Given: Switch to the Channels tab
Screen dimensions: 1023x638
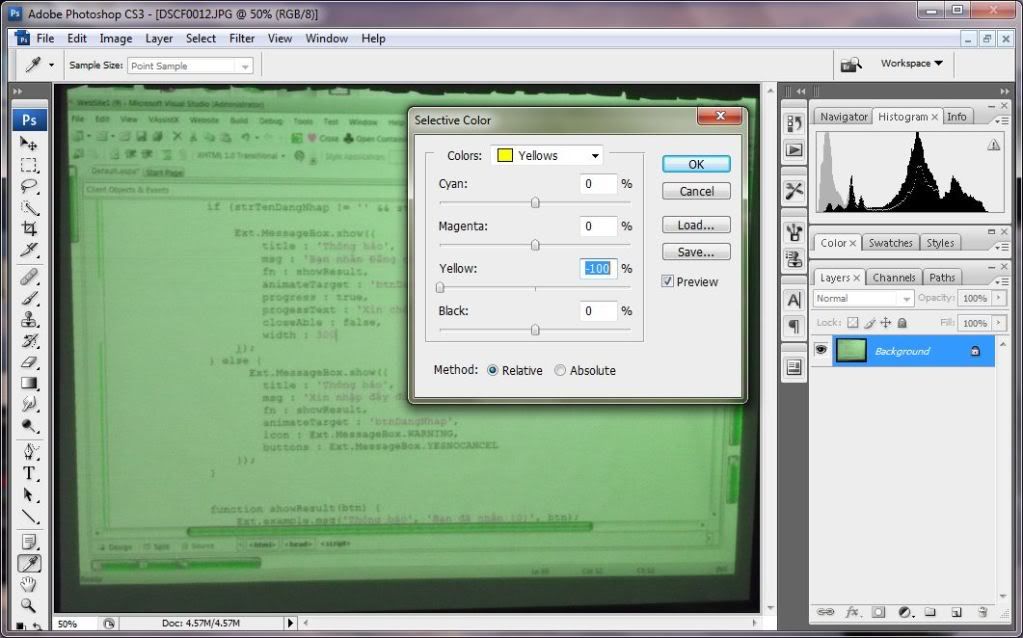Looking at the screenshot, I should pos(893,278).
